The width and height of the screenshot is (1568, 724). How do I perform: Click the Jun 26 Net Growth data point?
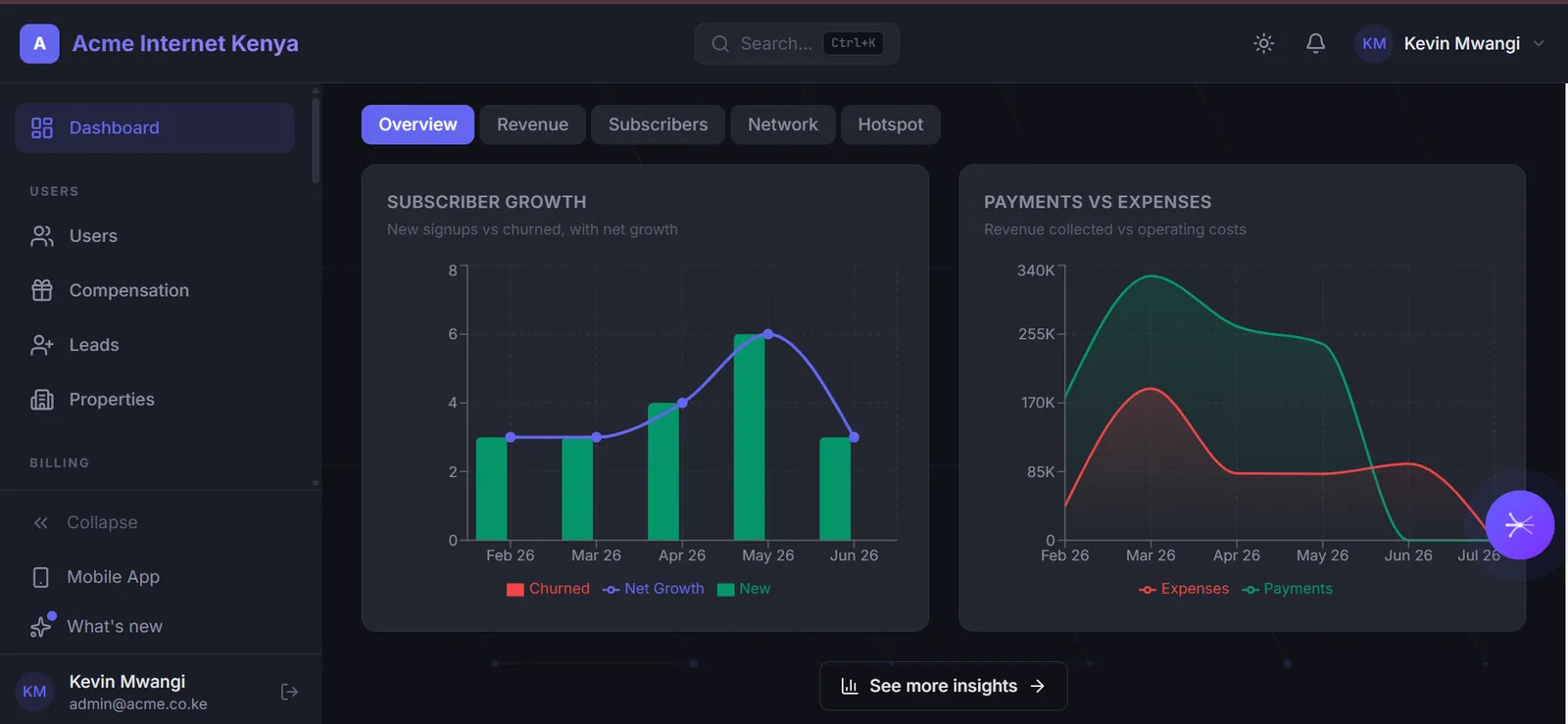[x=854, y=437]
